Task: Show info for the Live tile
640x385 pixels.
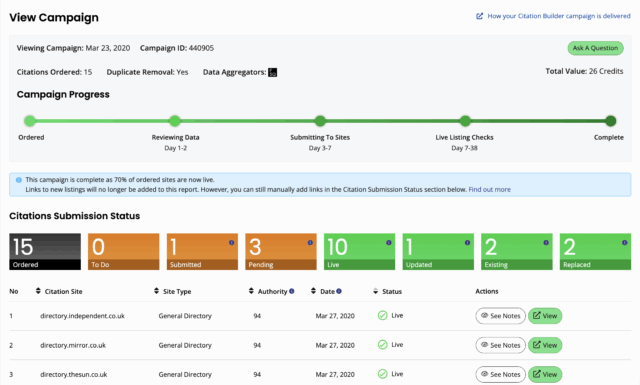Action: tap(389, 243)
